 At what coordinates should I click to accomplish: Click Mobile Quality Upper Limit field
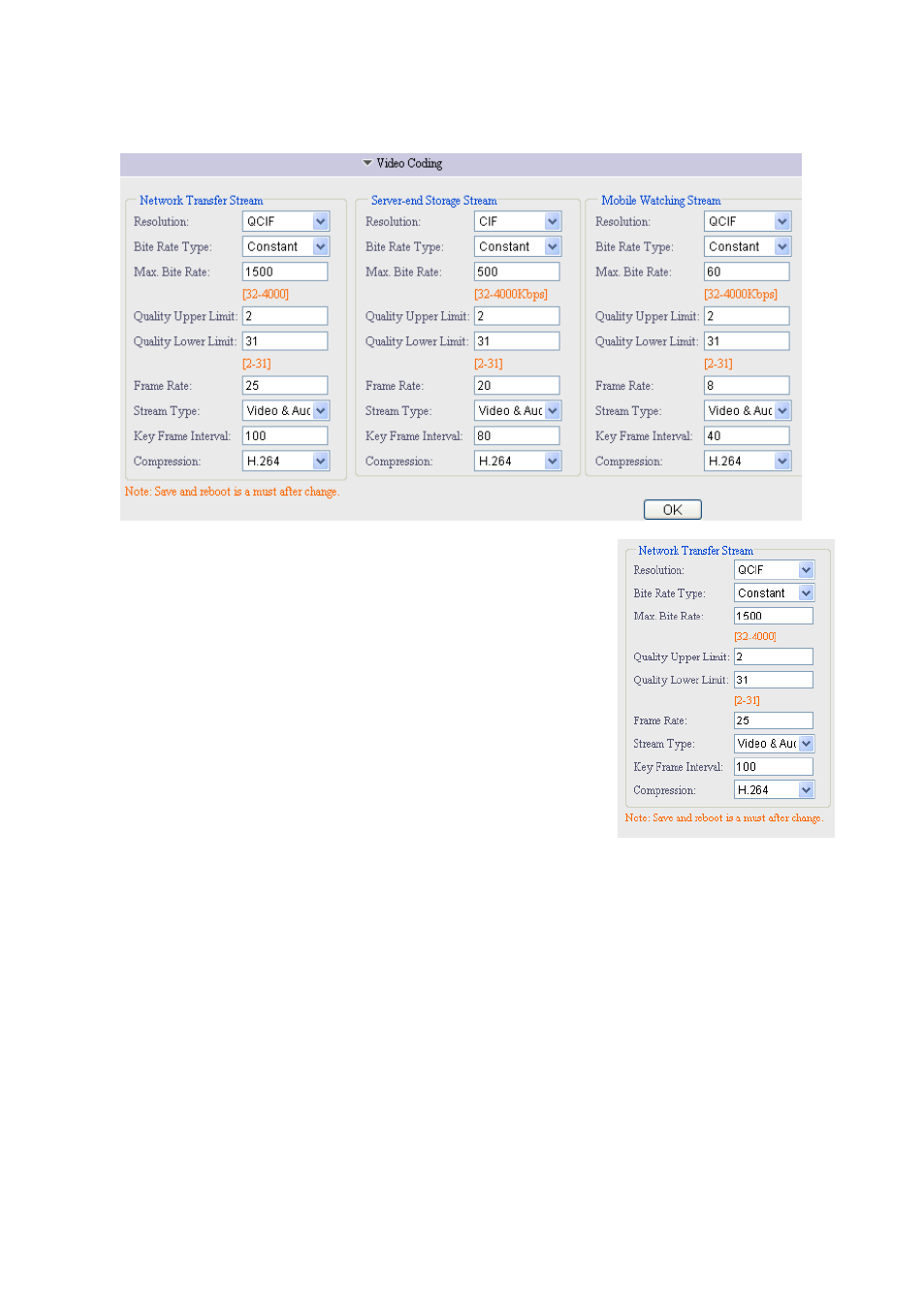point(747,316)
